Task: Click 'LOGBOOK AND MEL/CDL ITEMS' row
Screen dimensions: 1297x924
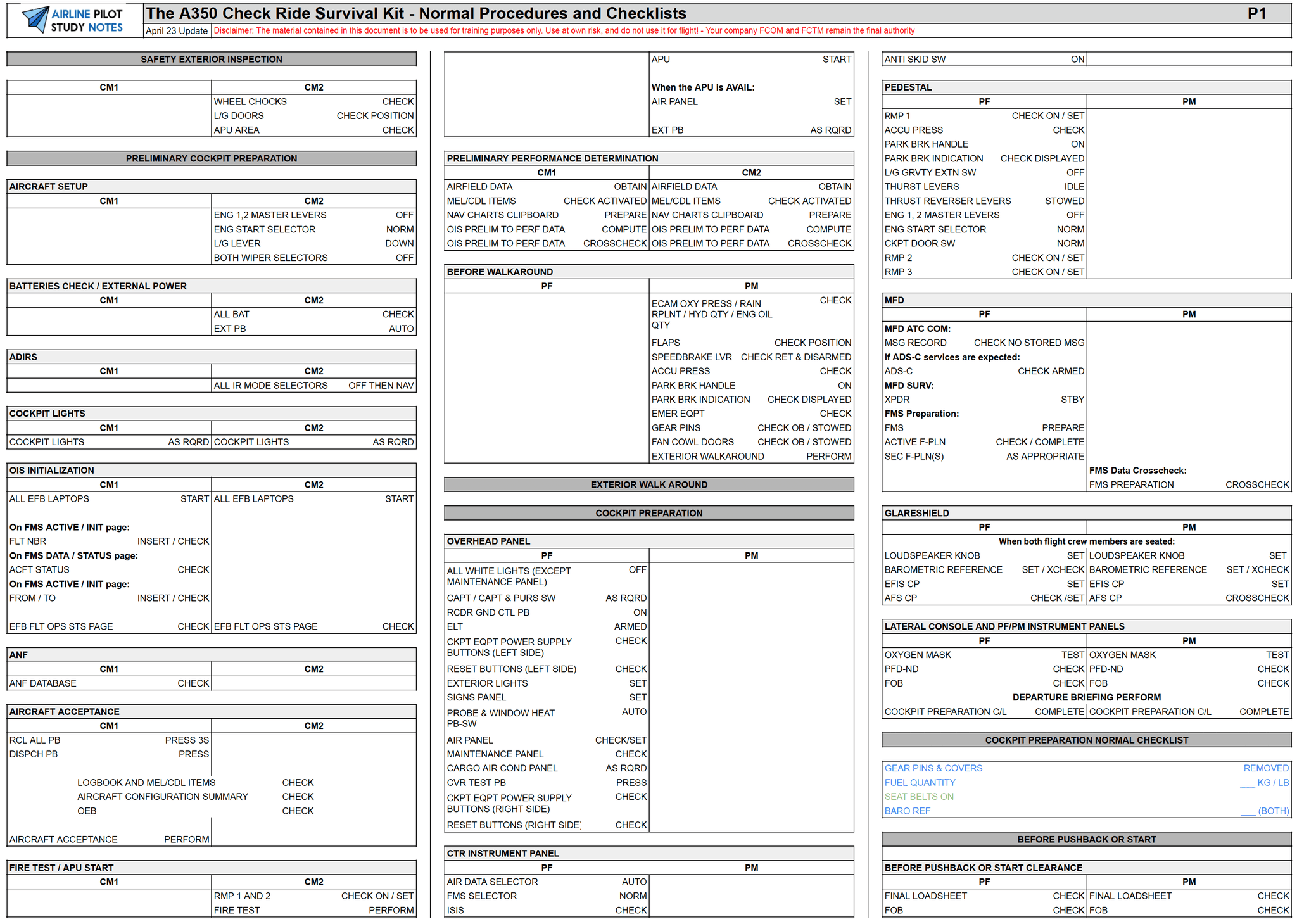Action: click(196, 783)
